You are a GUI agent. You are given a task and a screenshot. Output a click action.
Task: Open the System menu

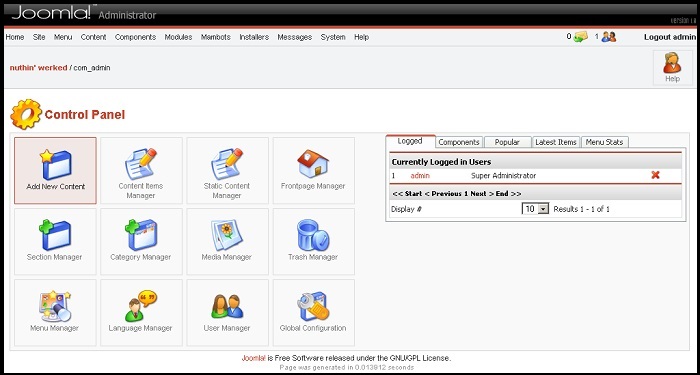coord(333,38)
